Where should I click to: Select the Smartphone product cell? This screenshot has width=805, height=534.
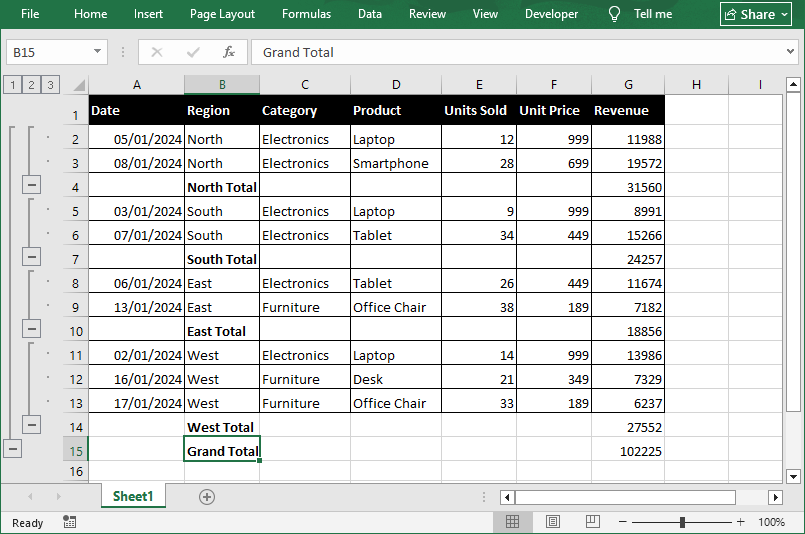click(x=396, y=163)
